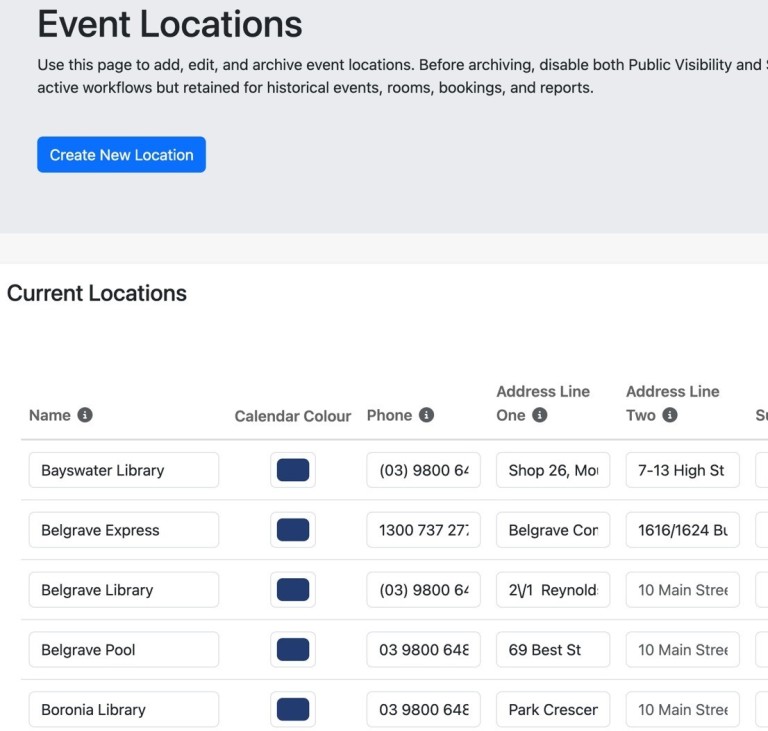
Task: Open colour swatch for Boronia Library
Action: 293,709
